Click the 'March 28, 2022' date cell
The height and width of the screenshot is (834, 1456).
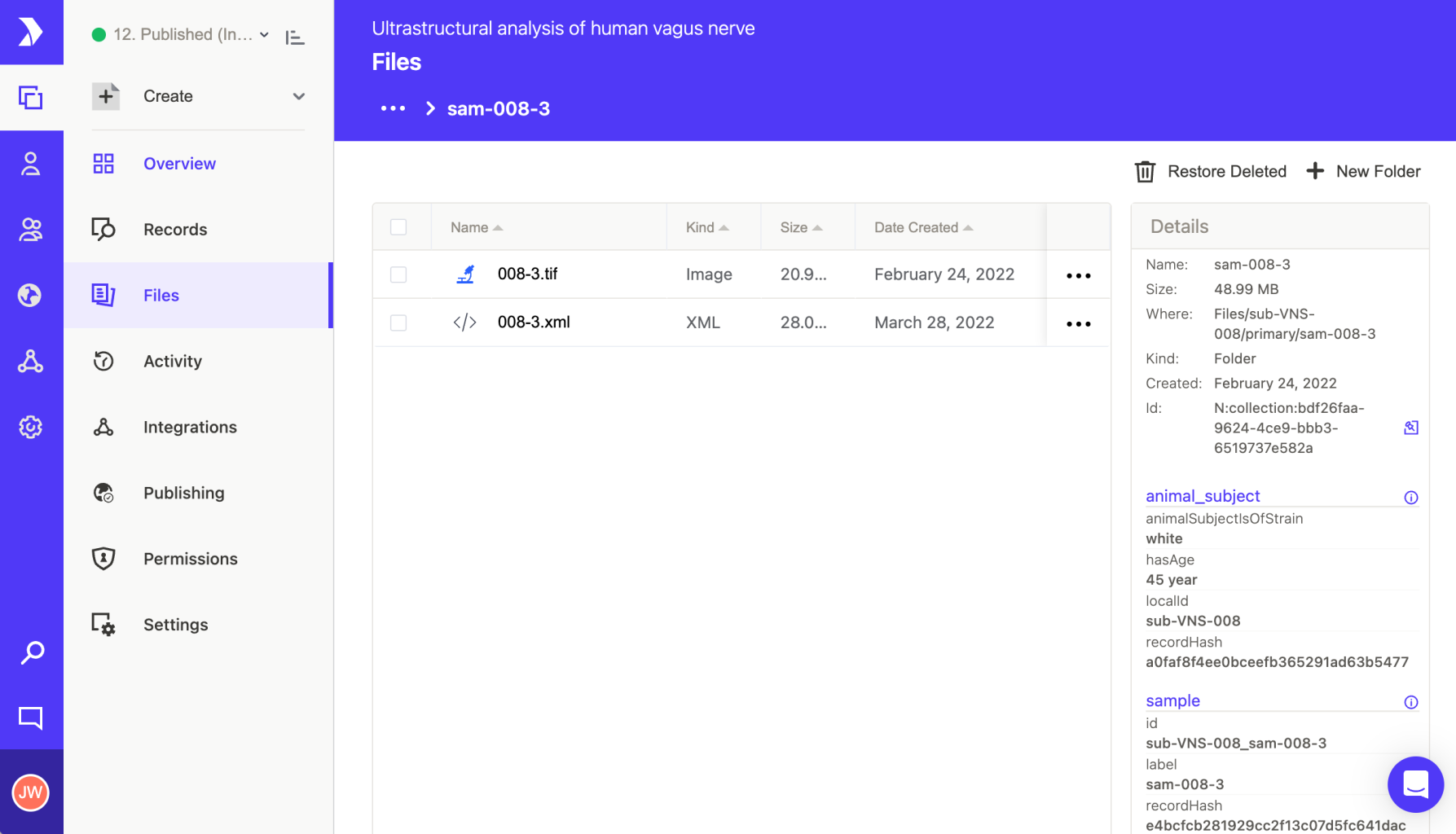pos(934,323)
